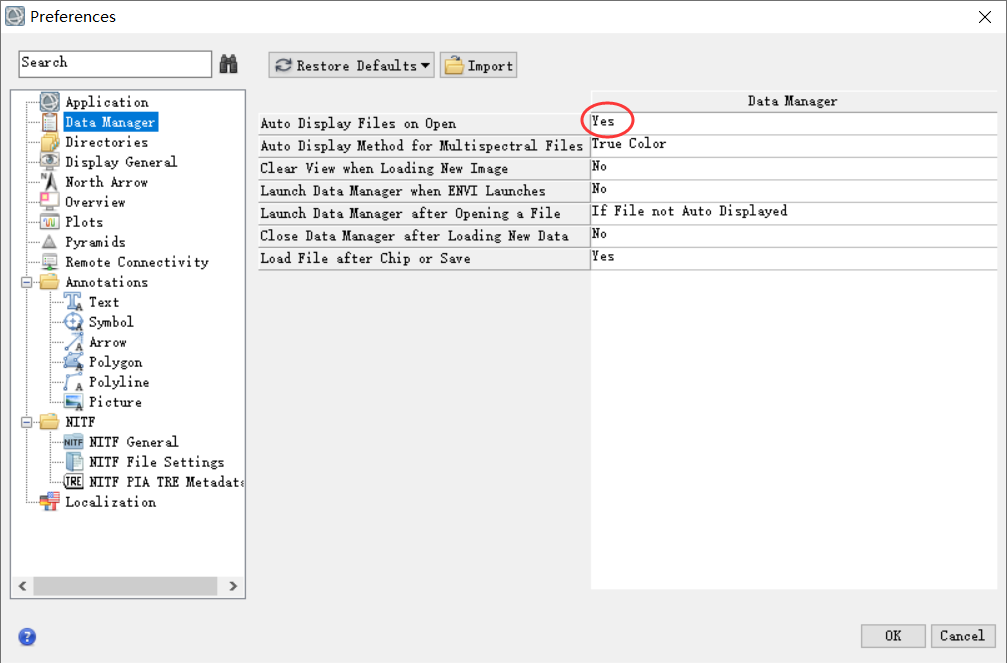Collapse the Annotations tree node
The width and height of the screenshot is (1007, 663).
click(x=26, y=282)
